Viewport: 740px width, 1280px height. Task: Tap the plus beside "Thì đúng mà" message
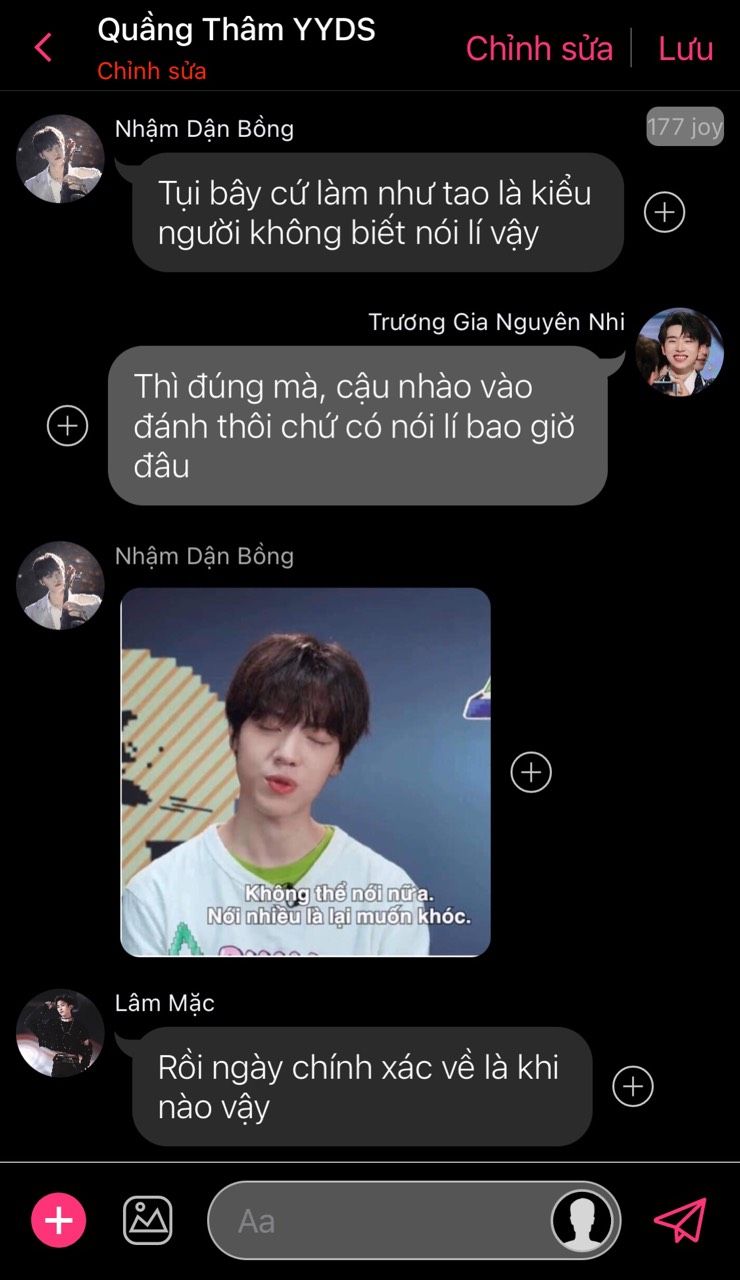(x=68, y=426)
